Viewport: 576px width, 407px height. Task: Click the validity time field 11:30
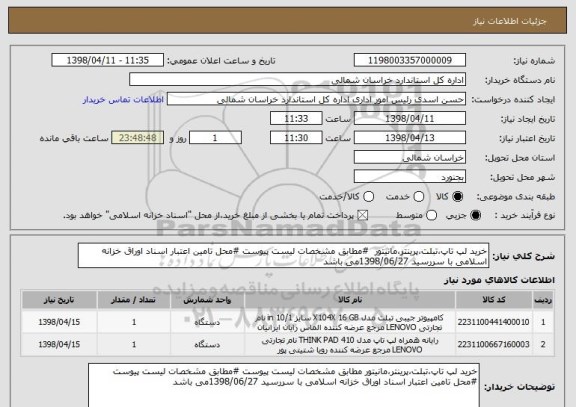tap(296, 138)
